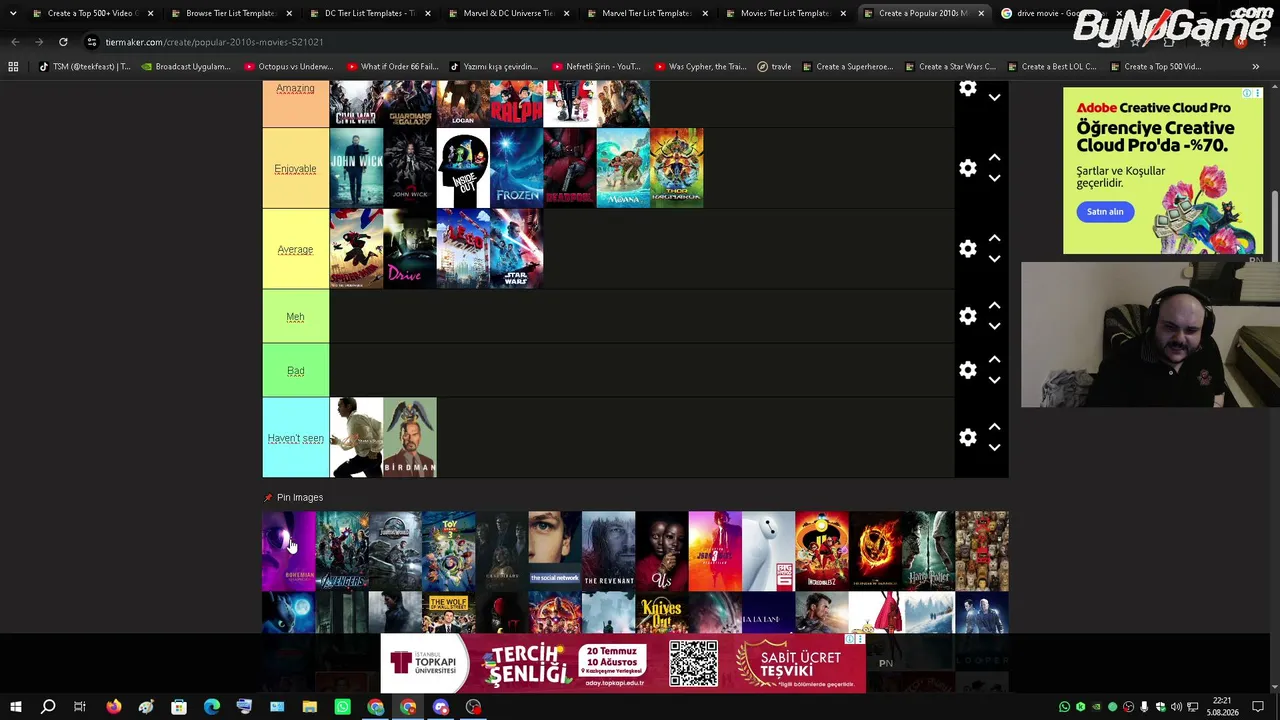Move the Average tier up
The image size is (1280, 720).
coord(994,239)
